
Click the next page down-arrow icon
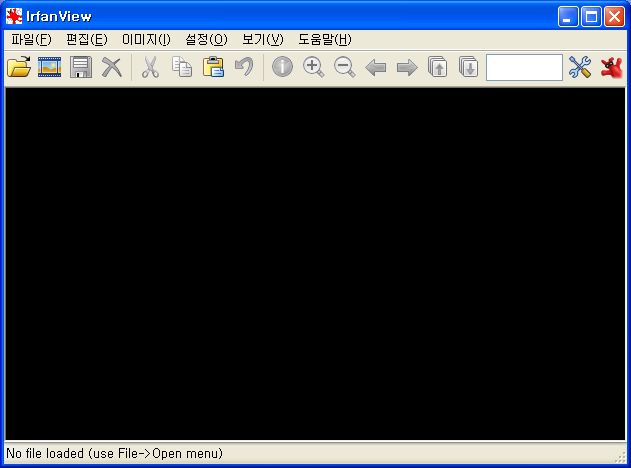(x=468, y=67)
